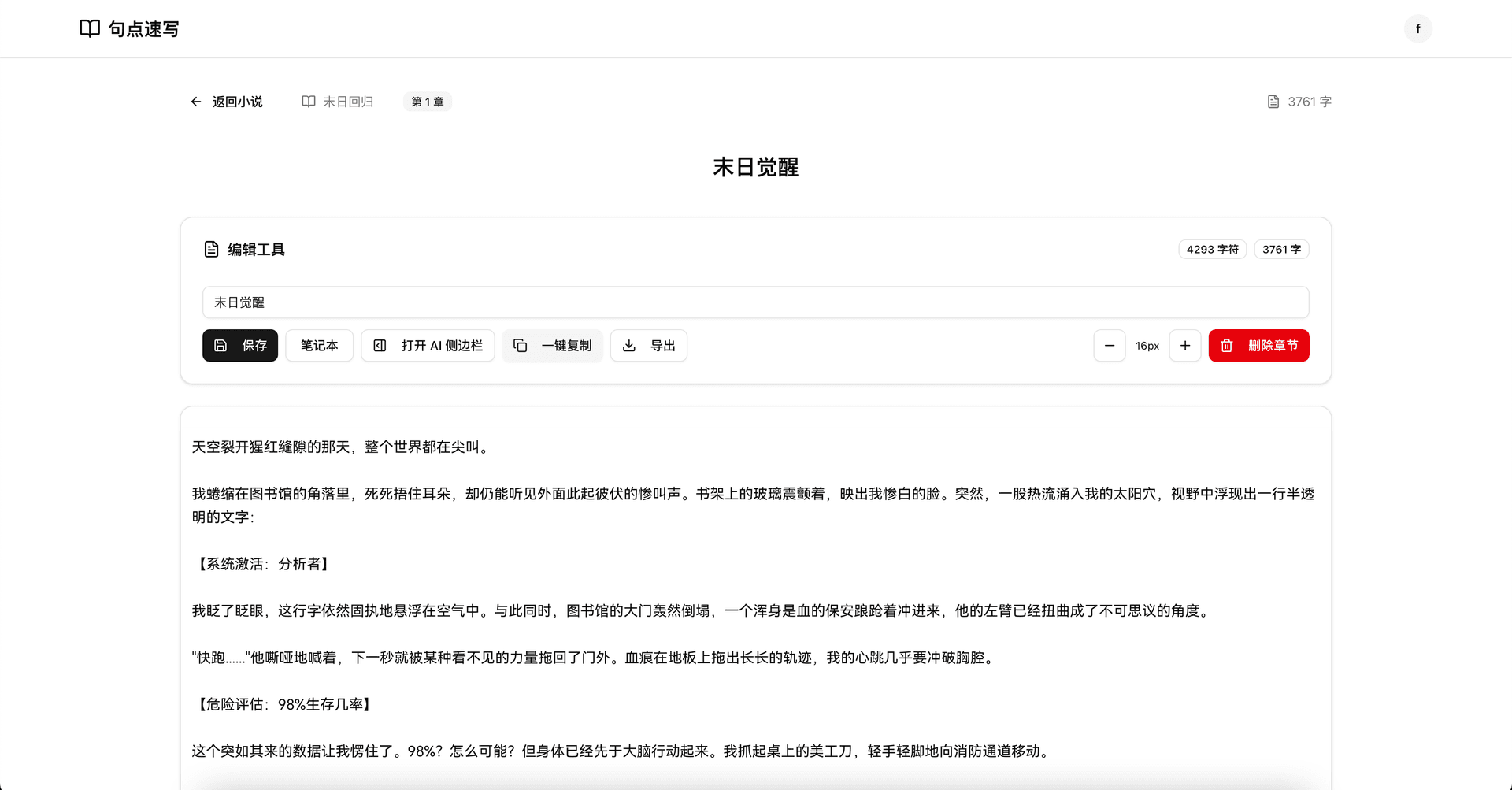Viewport: 1512px width, 790px height.
Task: Click the download icon in 导出
Action: tap(629, 346)
